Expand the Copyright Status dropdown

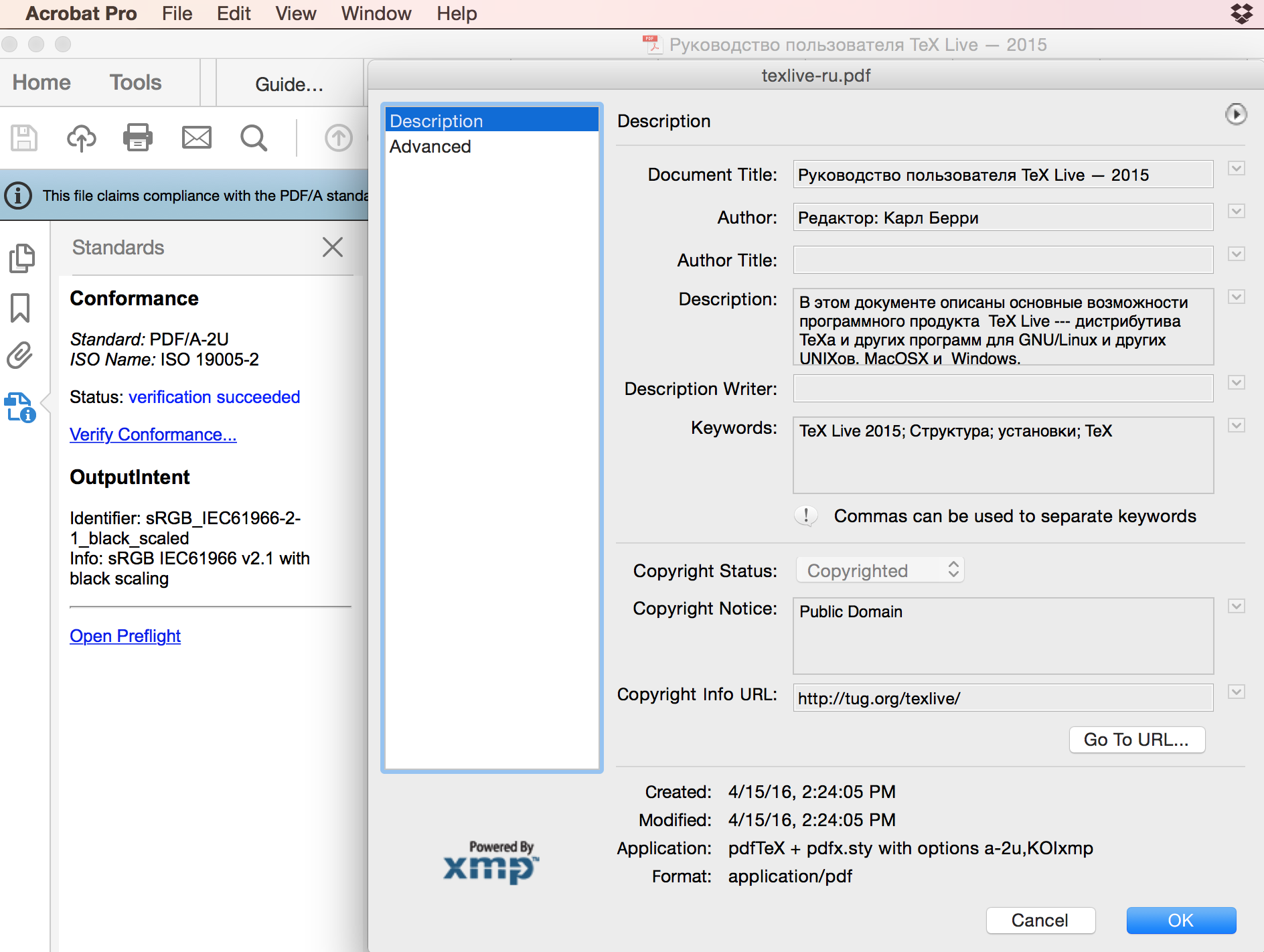click(x=880, y=570)
